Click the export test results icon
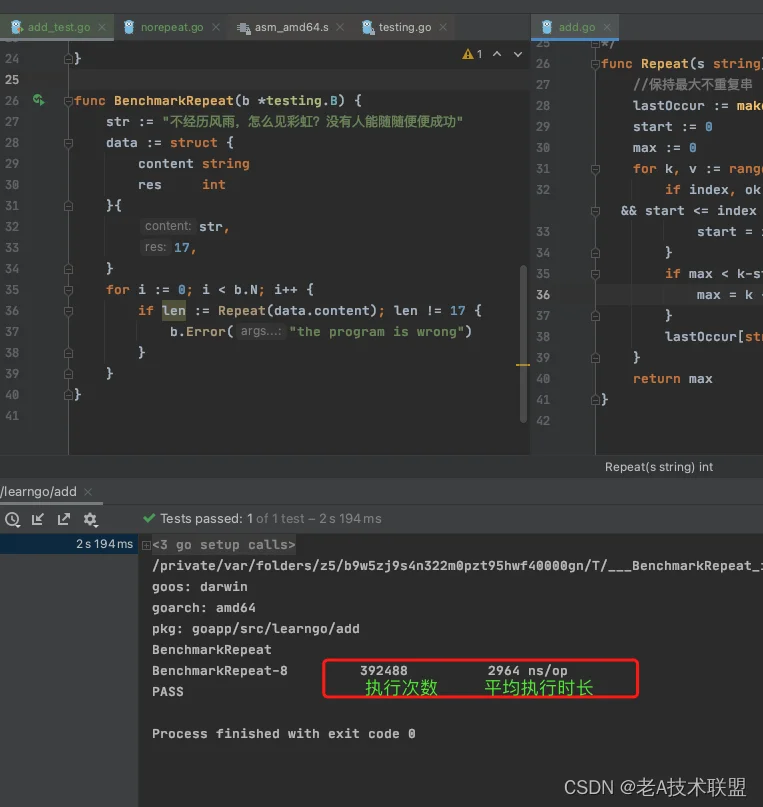Screen dimensions: 763x807 pyautogui.click(x=64, y=519)
